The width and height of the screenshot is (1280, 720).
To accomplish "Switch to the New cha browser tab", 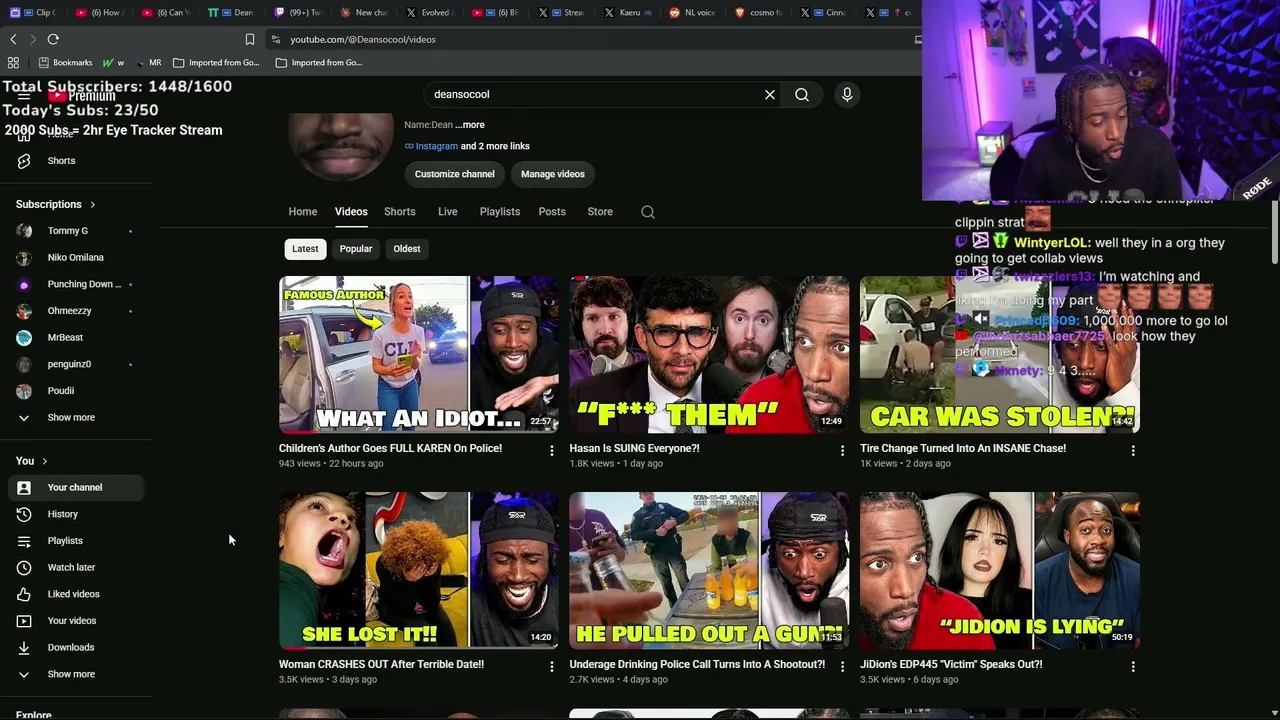I will click(364, 12).
